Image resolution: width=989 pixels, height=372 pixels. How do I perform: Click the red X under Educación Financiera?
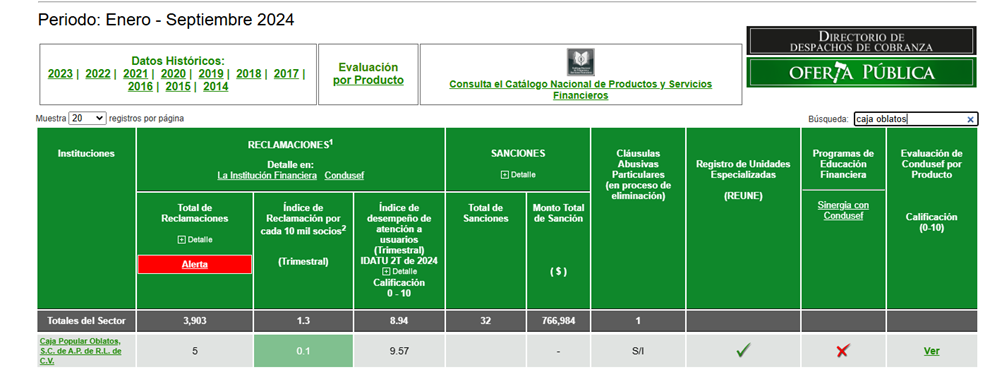click(x=843, y=351)
